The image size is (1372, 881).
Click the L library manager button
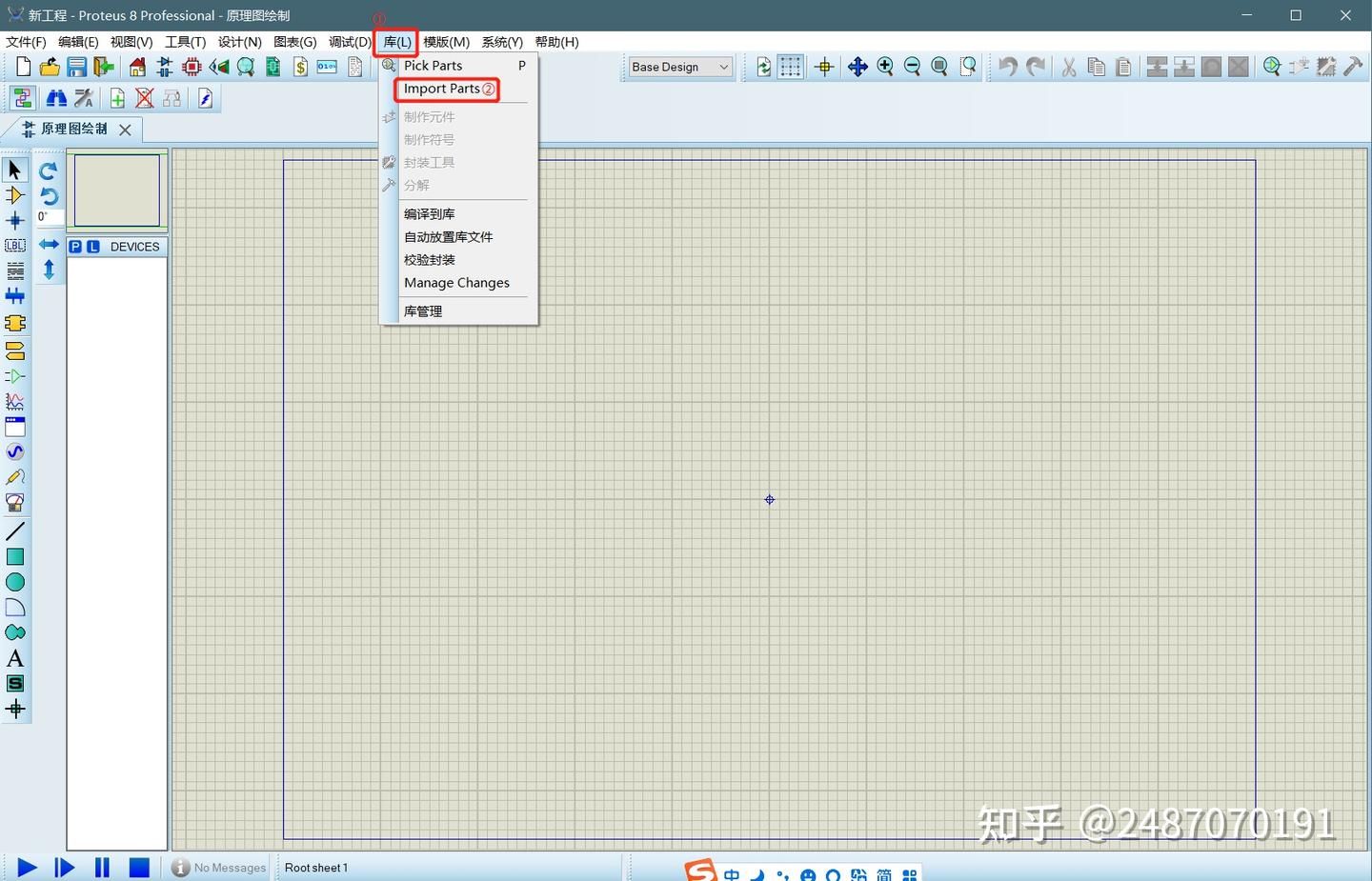coord(93,247)
